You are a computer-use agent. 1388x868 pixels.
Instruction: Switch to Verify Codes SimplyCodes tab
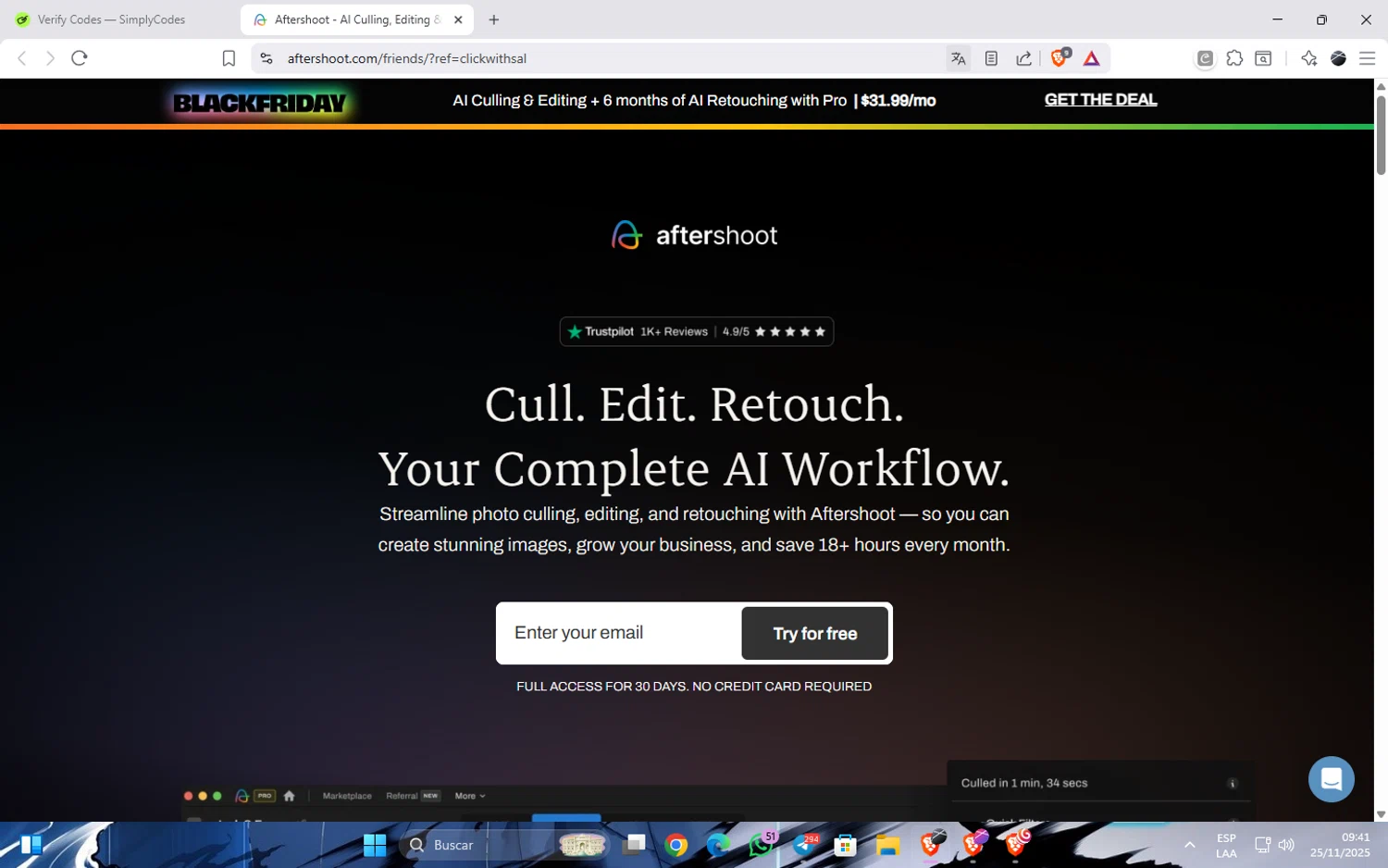[111, 19]
